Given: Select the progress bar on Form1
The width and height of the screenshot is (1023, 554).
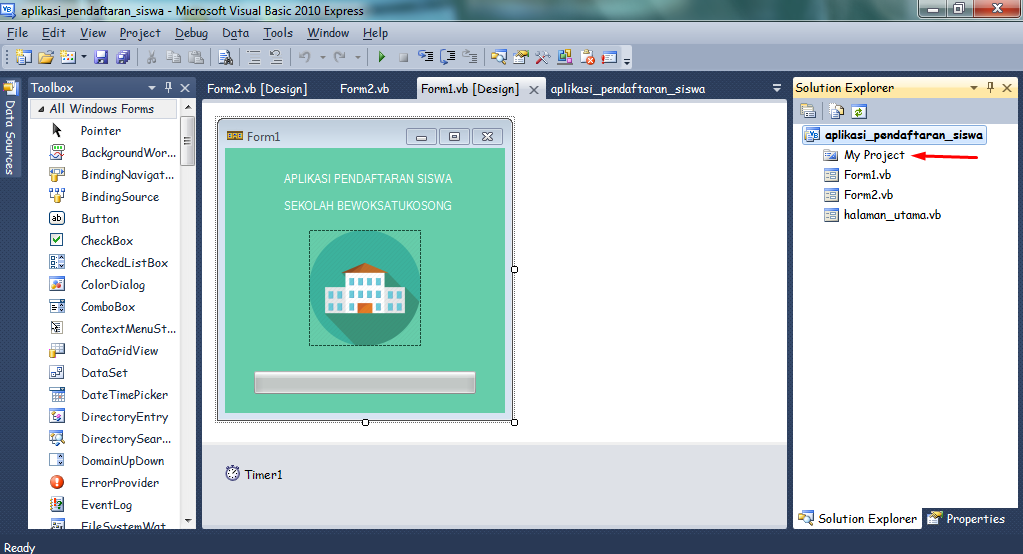Looking at the screenshot, I should pyautogui.click(x=365, y=382).
